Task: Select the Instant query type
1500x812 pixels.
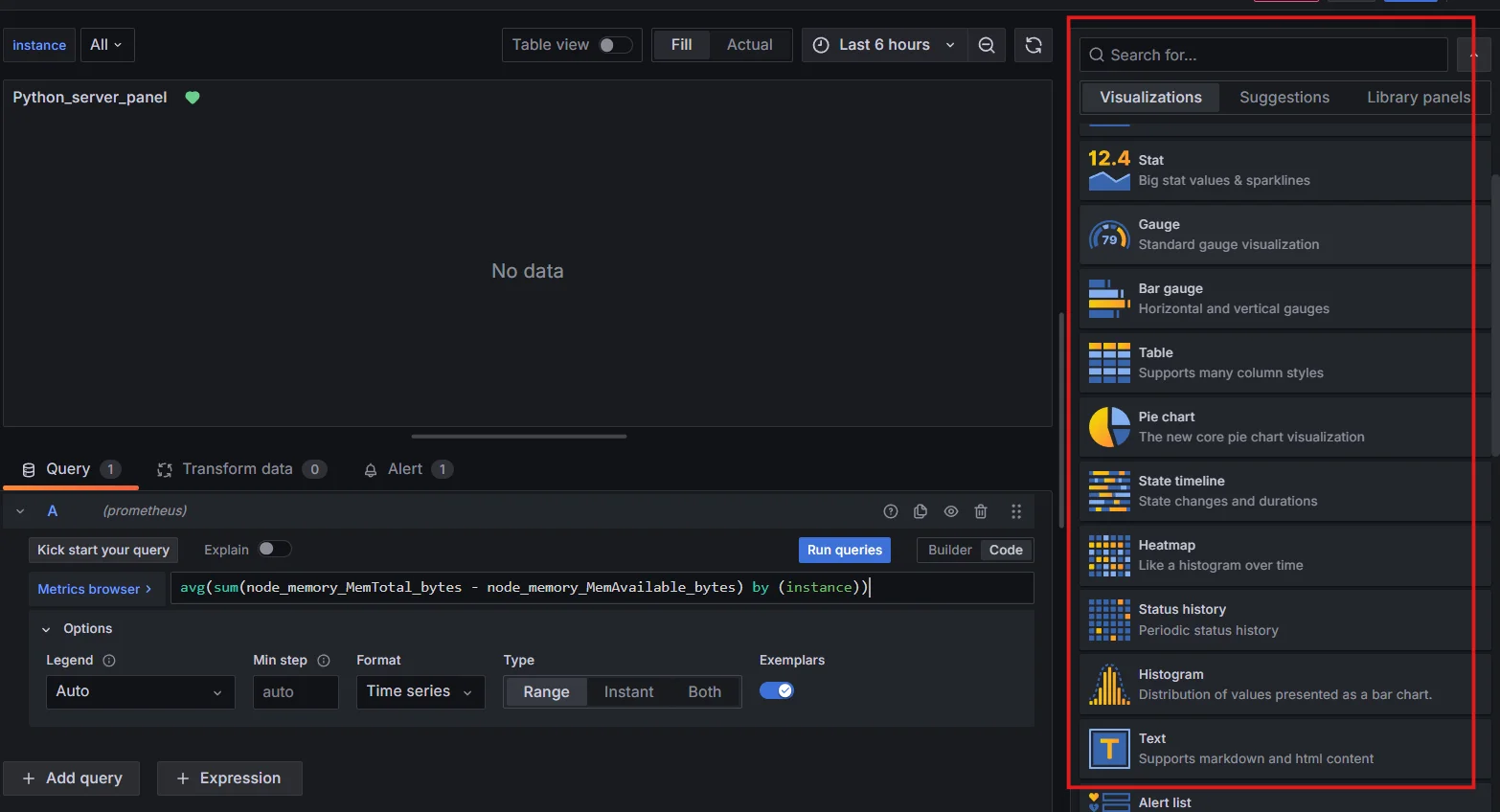Action: [628, 691]
